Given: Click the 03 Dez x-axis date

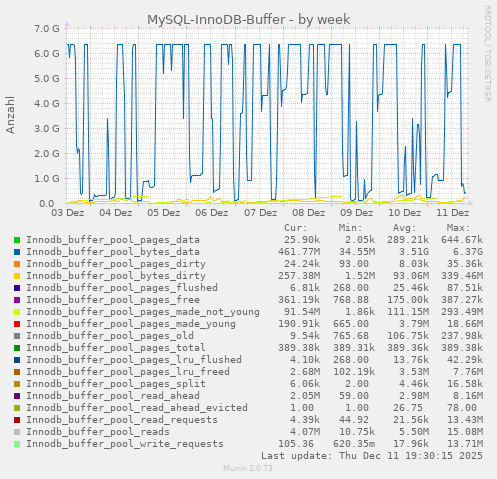Looking at the screenshot, I should (x=68, y=213).
